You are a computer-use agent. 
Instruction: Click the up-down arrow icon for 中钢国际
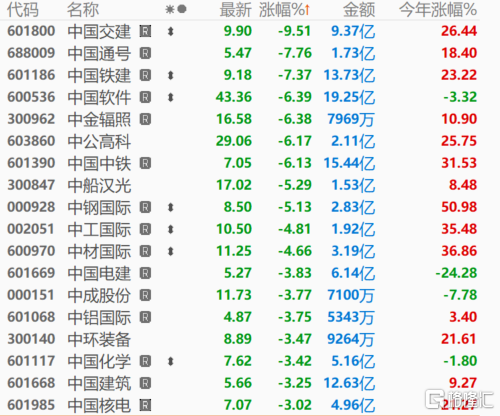click(171, 207)
